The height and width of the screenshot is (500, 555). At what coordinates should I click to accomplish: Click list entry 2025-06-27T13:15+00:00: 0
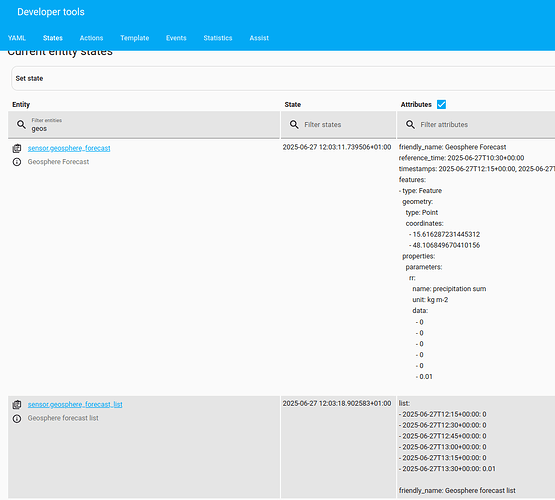coord(442,458)
